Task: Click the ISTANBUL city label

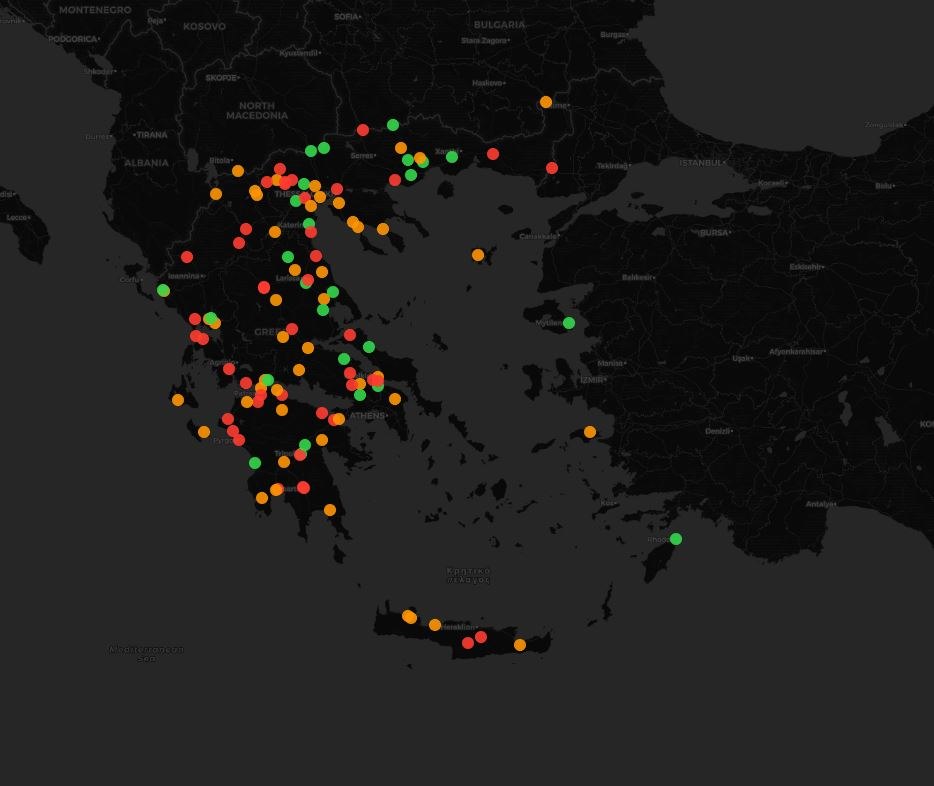Action: [x=700, y=162]
